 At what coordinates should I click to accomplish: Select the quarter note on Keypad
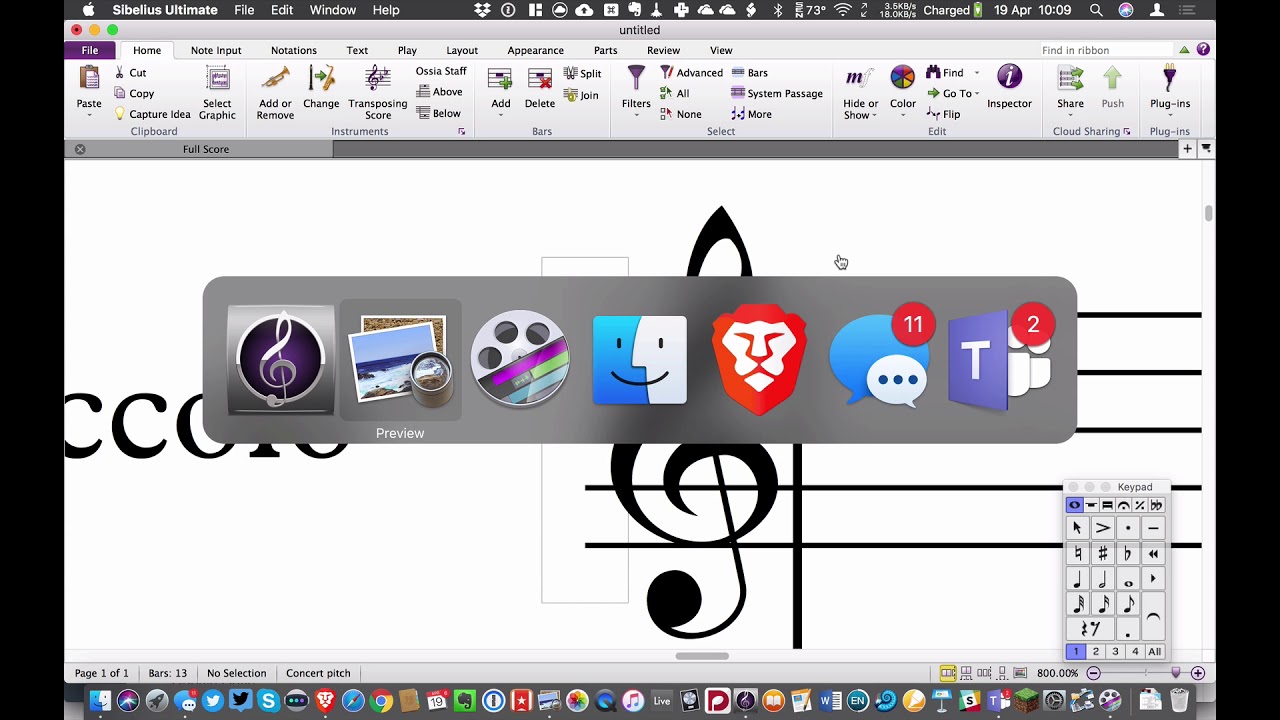pyautogui.click(x=1077, y=580)
